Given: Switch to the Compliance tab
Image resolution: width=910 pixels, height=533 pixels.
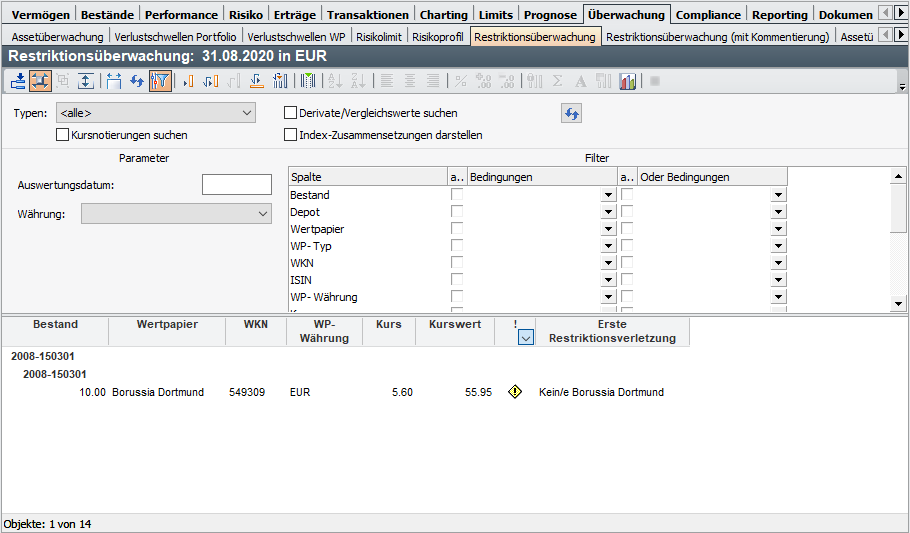Looking at the screenshot, I should (708, 15).
